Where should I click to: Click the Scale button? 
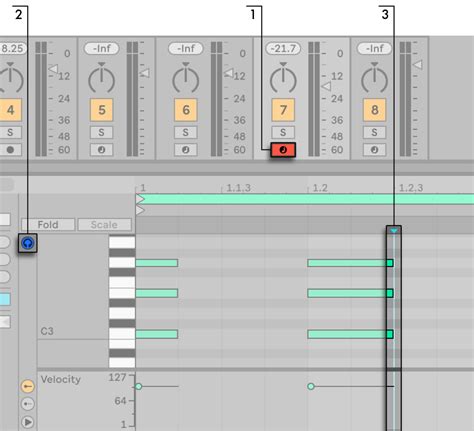104,225
